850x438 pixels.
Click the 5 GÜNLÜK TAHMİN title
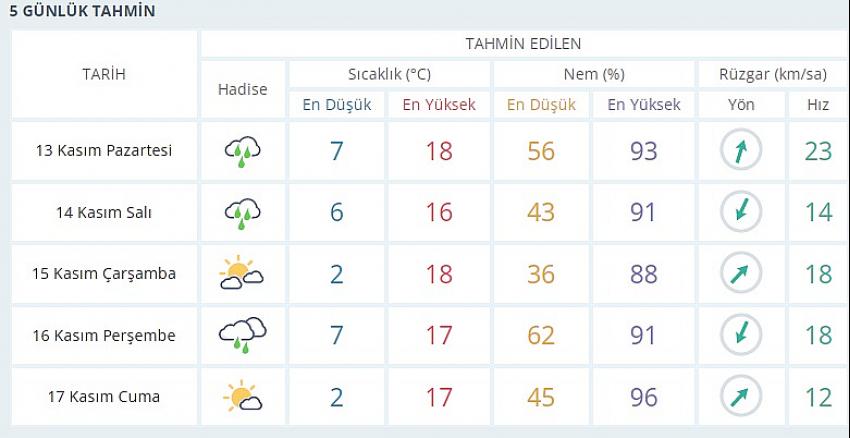tap(82, 11)
